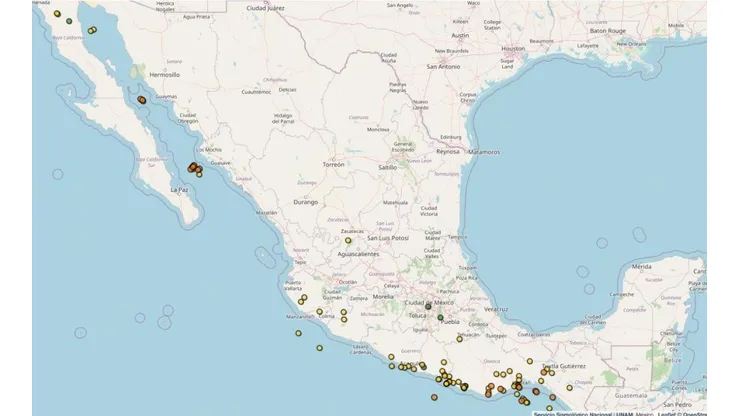740x416 pixels.
Task: Click the Tampico city label
Action: coord(457,237)
